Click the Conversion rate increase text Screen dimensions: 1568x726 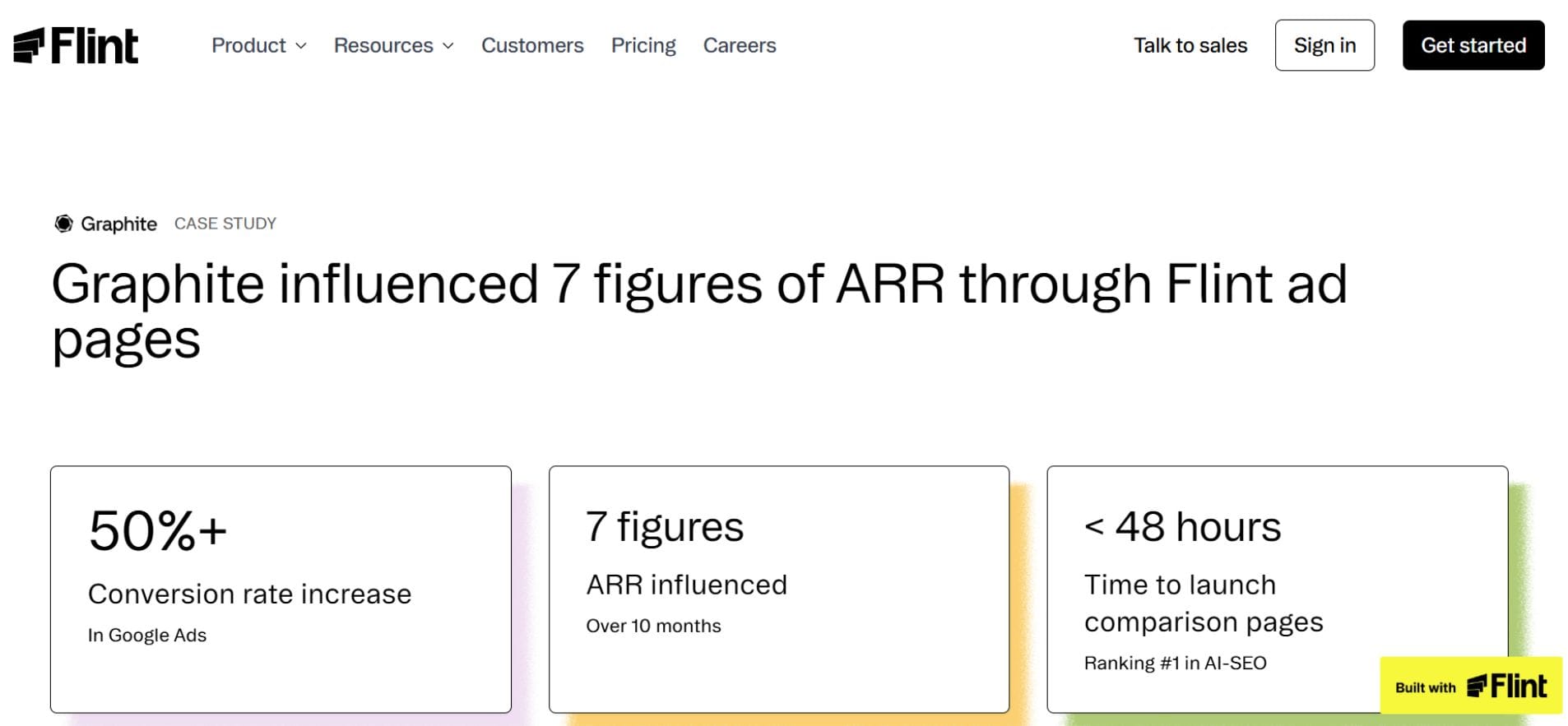click(x=249, y=594)
